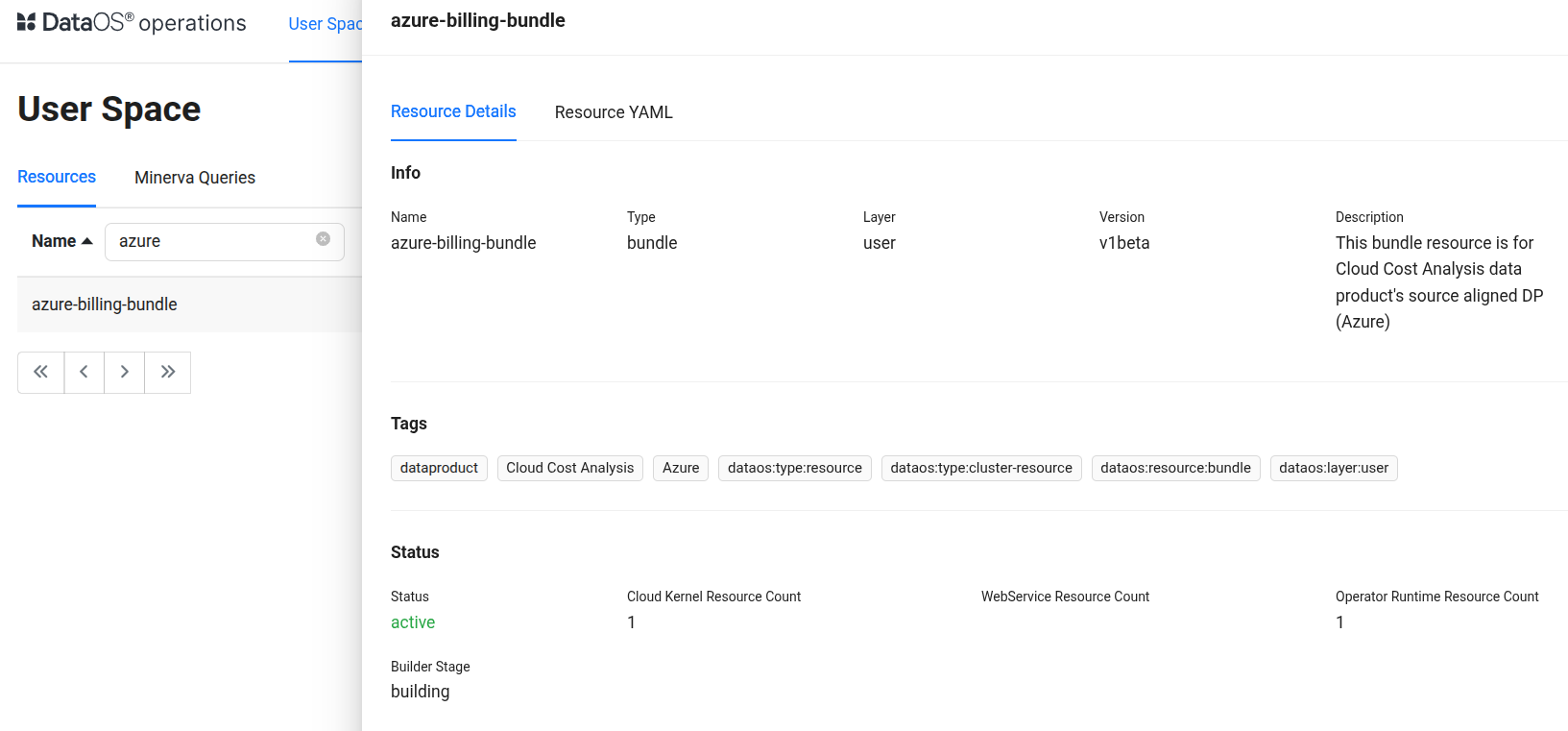
Task: Go to next page of results
Action: tap(125, 372)
